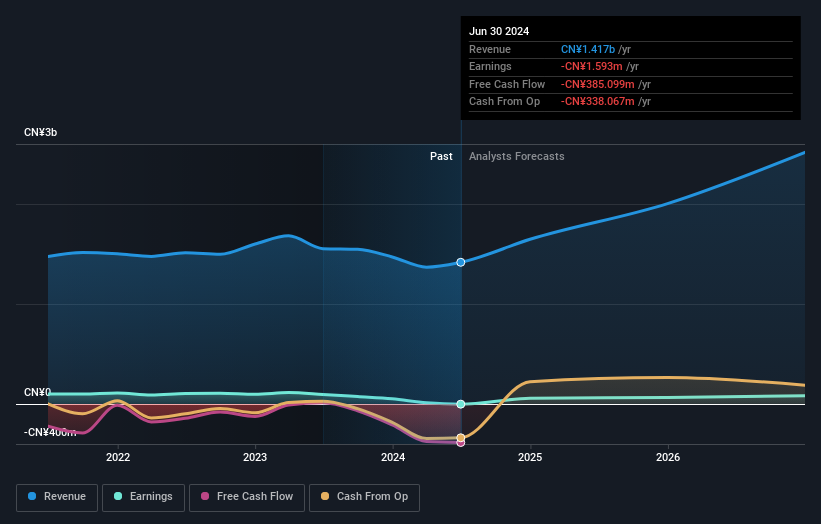Toggle the Revenue legend button
This screenshot has width=821, height=524.
pos(57,497)
